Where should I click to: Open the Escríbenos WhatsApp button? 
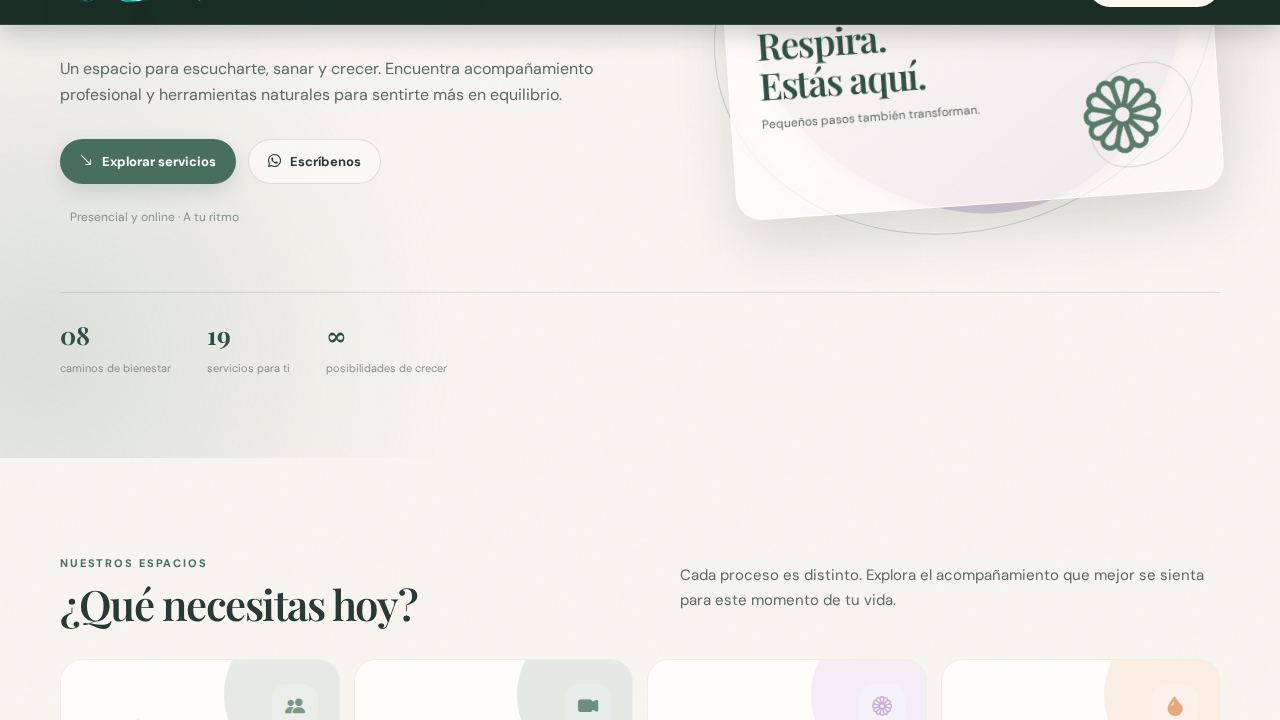pos(314,161)
